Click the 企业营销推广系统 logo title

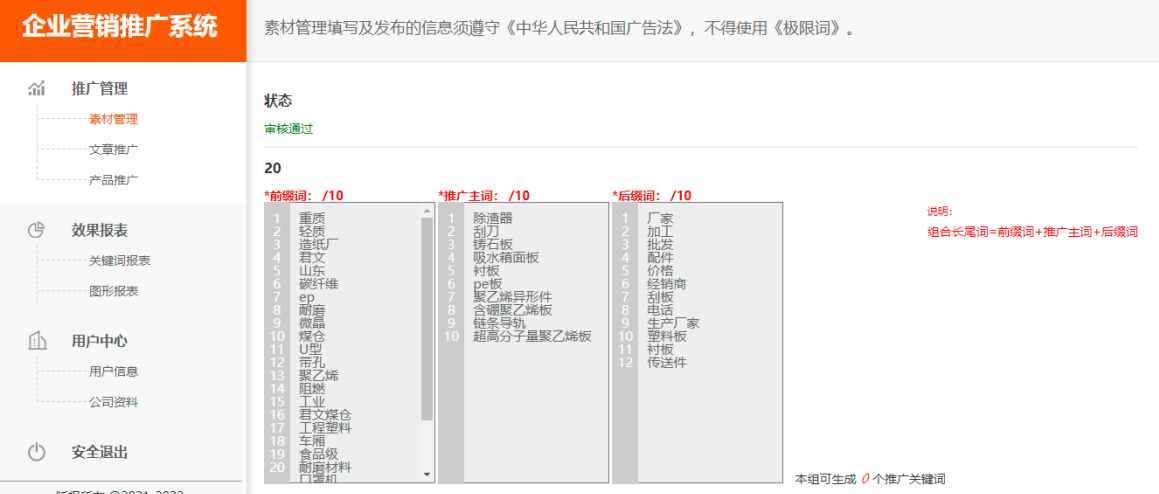(x=120, y=27)
